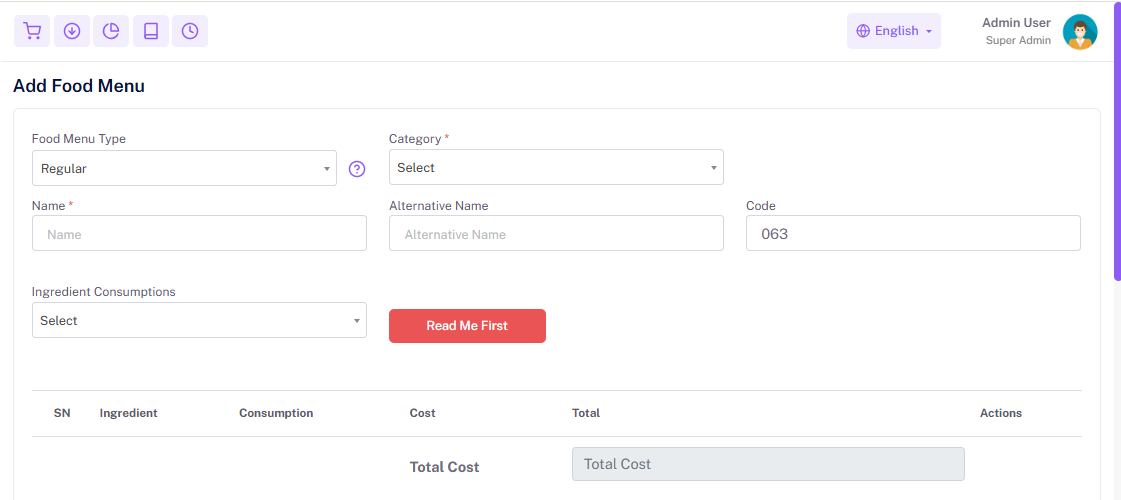
Task: Click the purple vertical page scrollbar
Action: coord(1117,140)
